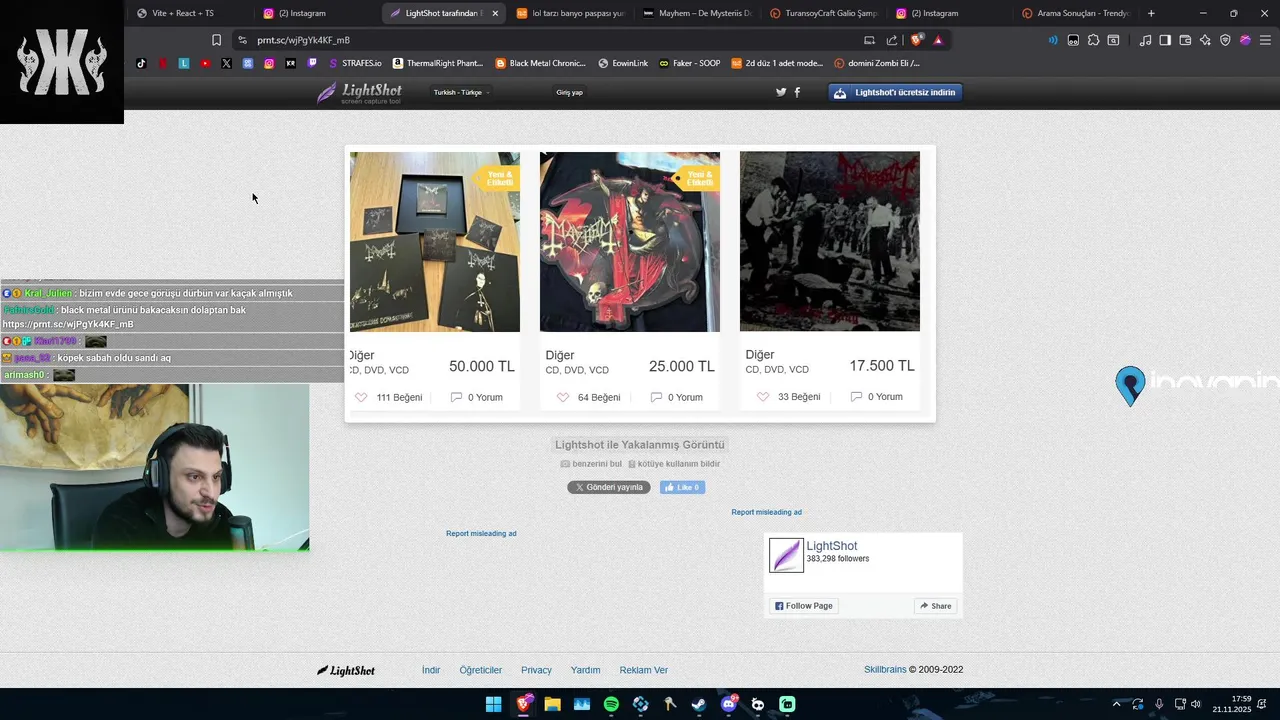This screenshot has width=1280, height=720.
Task: Click Gönderi yayınla X post button
Action: coord(609,487)
